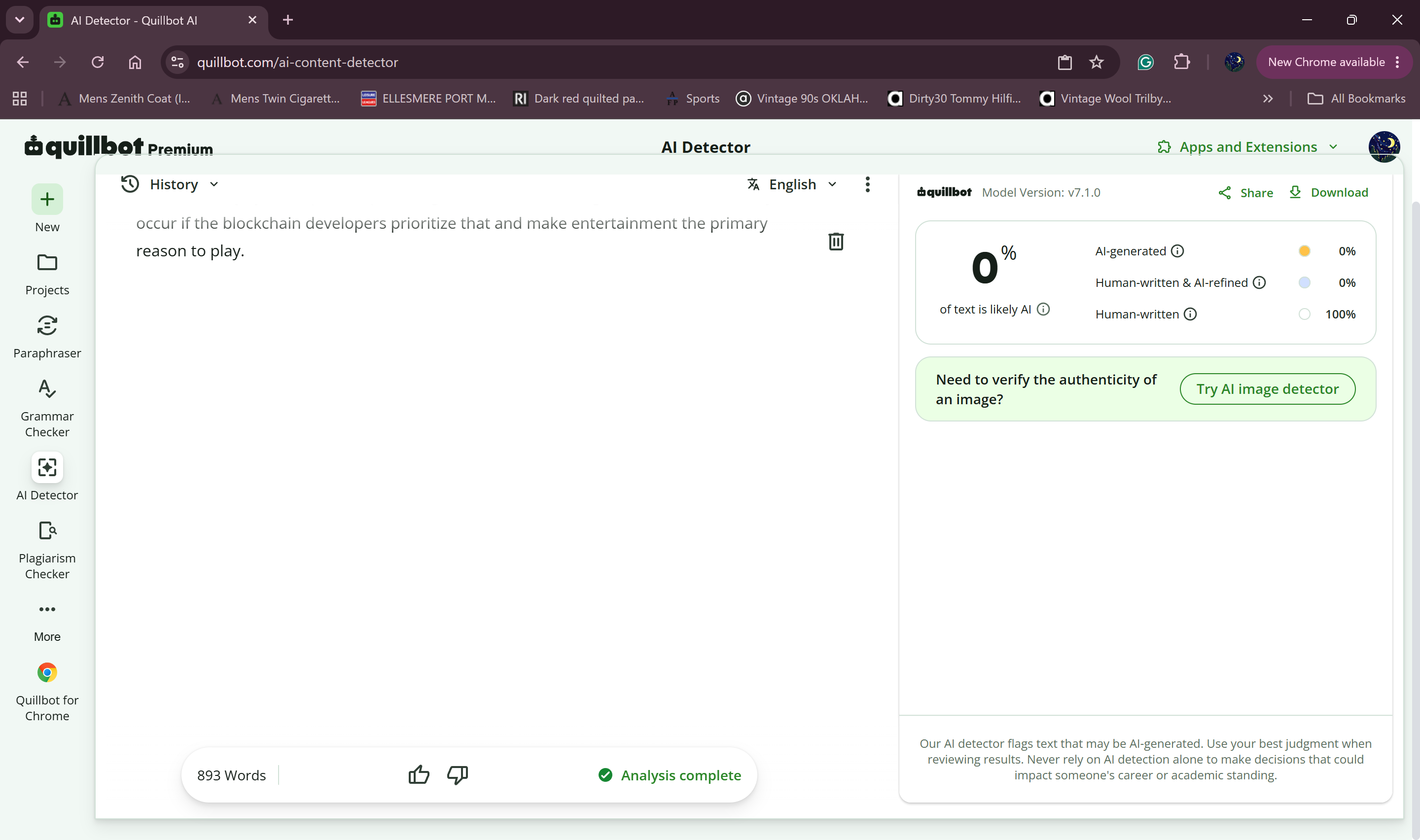This screenshot has width=1420, height=840.
Task: Open the tab search dropdown arrow
Action: point(20,20)
